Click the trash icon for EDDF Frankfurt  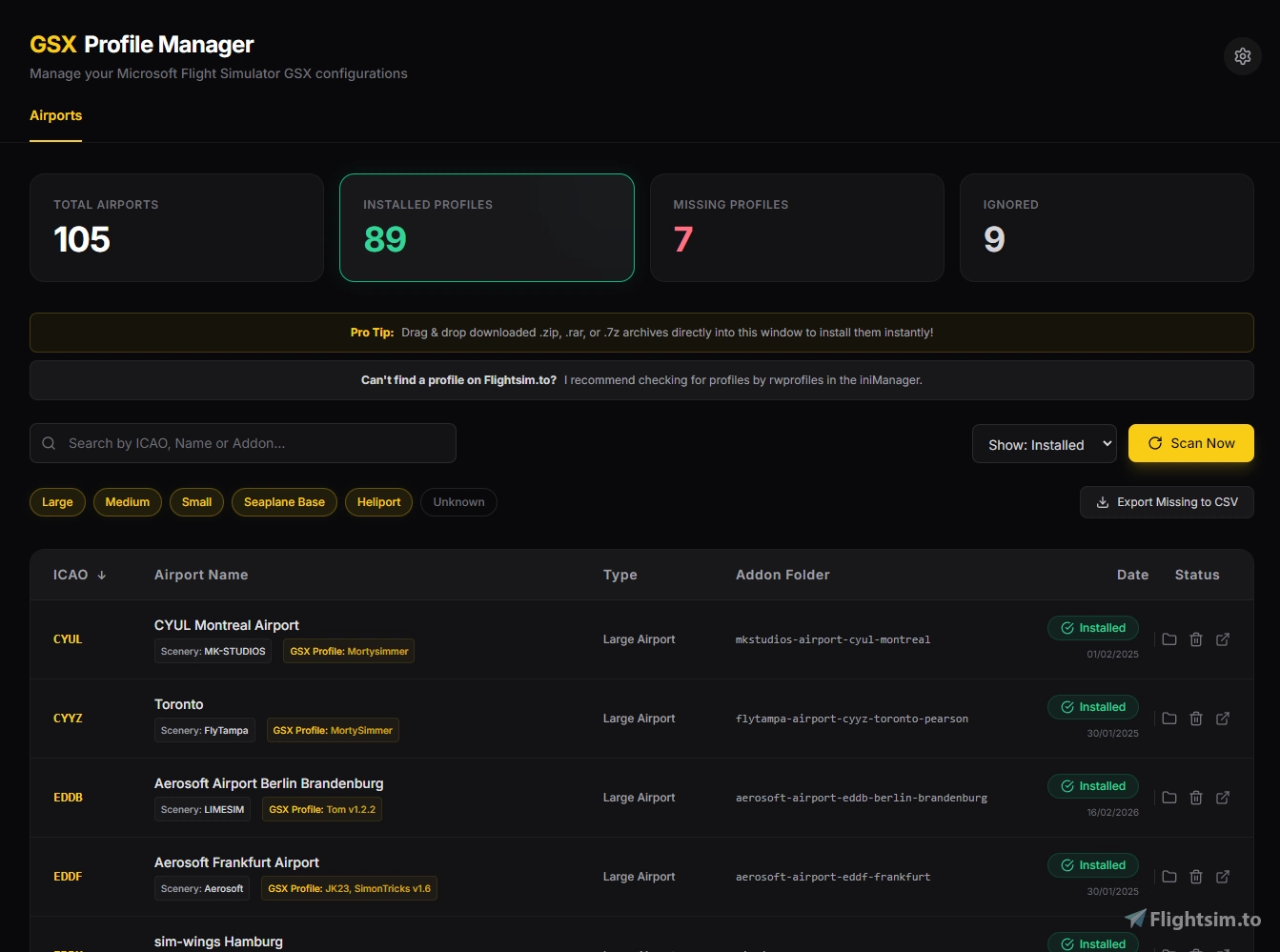tap(1195, 877)
